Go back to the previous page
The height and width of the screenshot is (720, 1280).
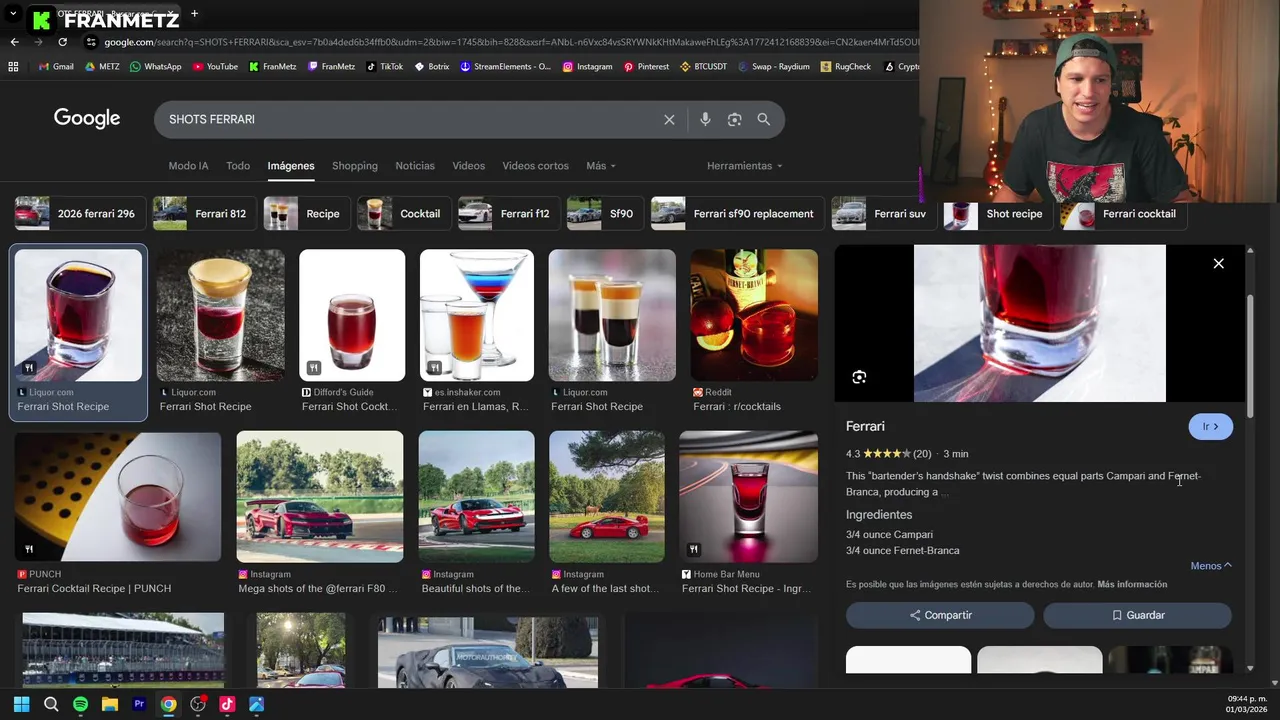[14, 42]
